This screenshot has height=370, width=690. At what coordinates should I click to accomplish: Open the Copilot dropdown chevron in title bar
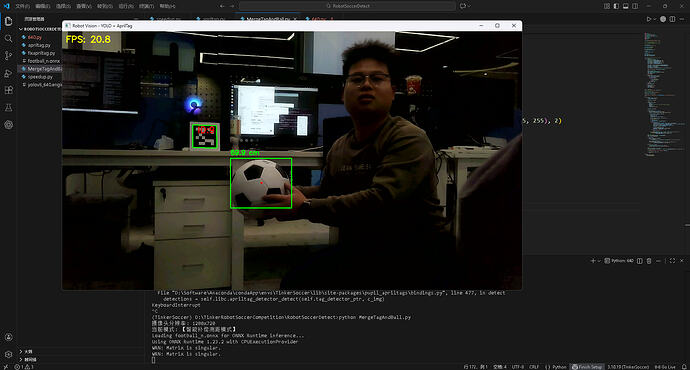click(x=469, y=6)
